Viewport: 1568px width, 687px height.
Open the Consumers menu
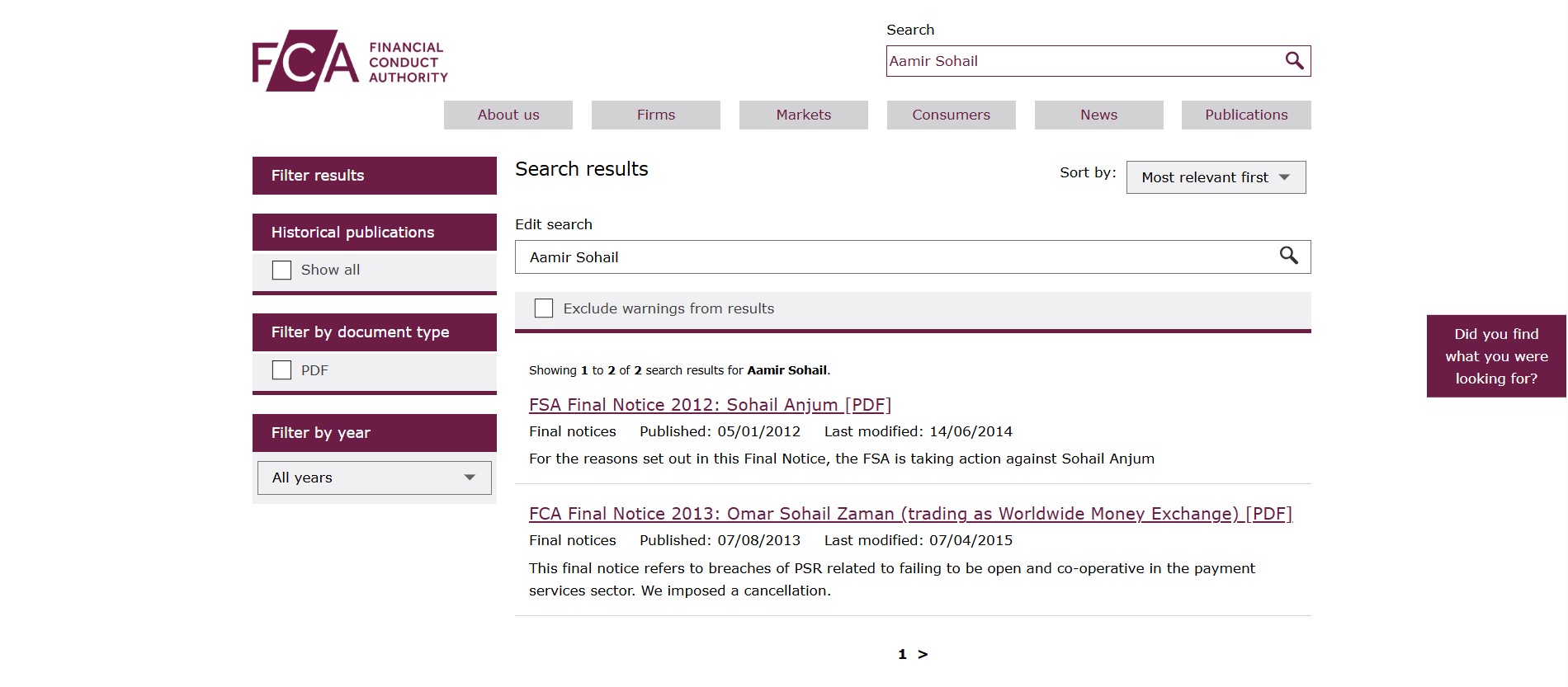952,115
